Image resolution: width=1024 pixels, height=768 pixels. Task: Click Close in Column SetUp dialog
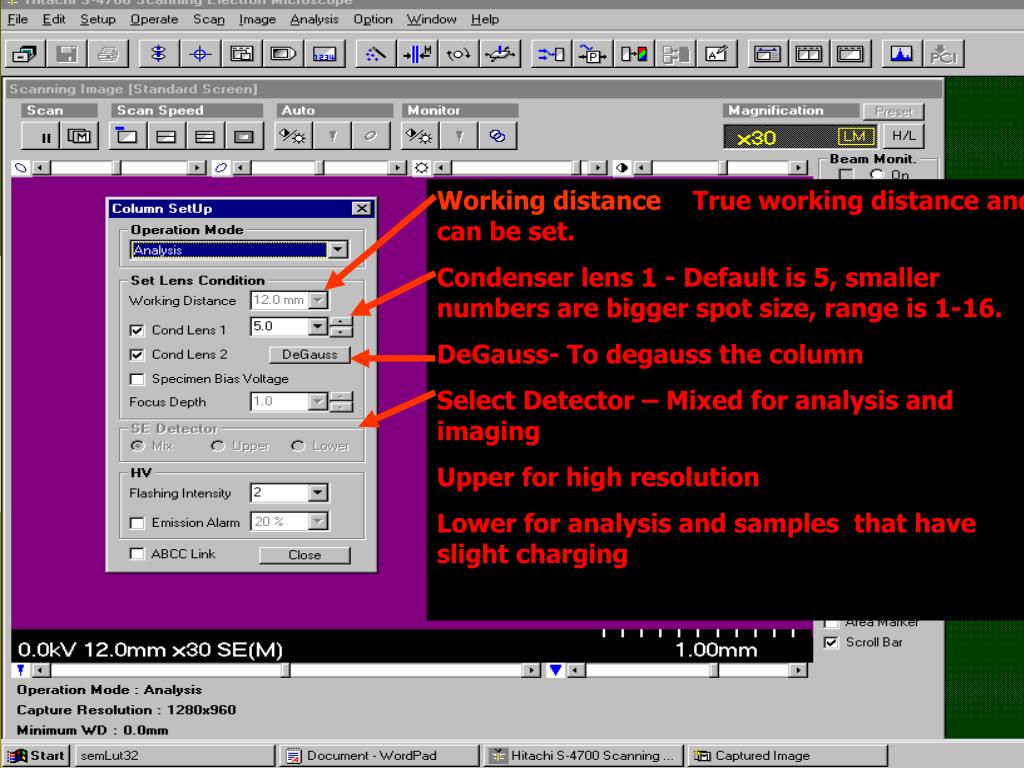pos(304,555)
